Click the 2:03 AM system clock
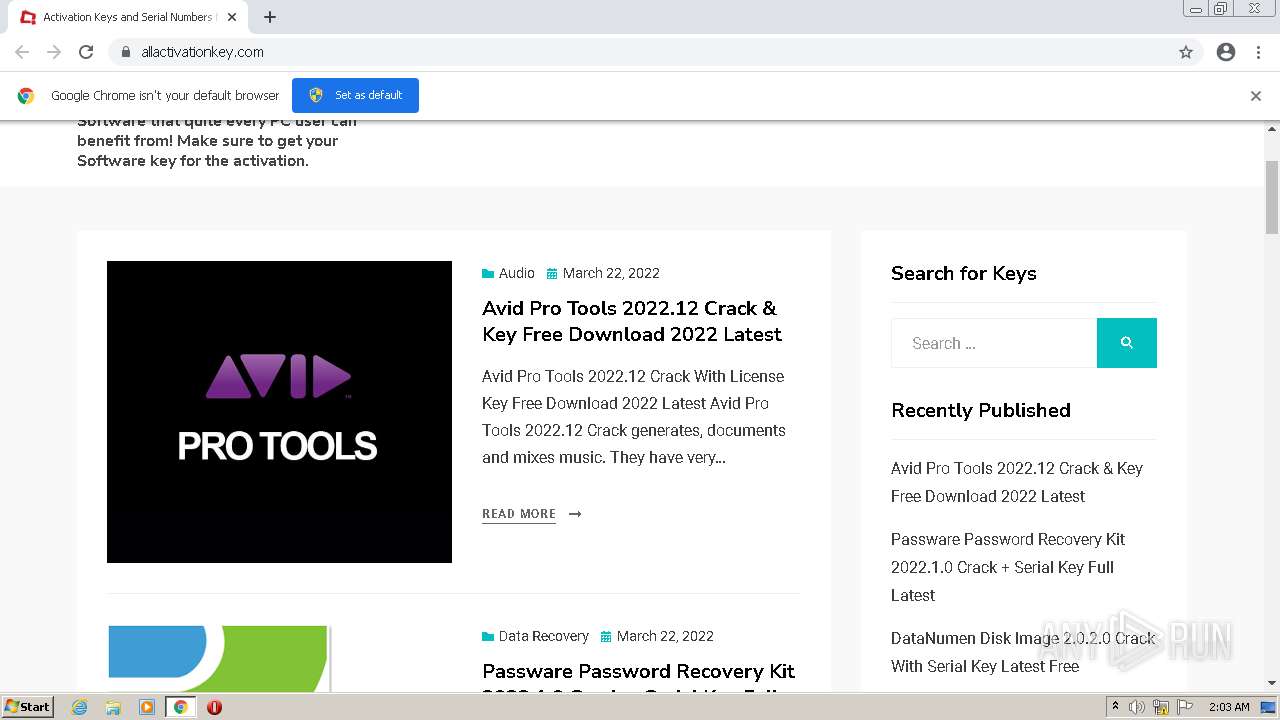 pos(1229,707)
